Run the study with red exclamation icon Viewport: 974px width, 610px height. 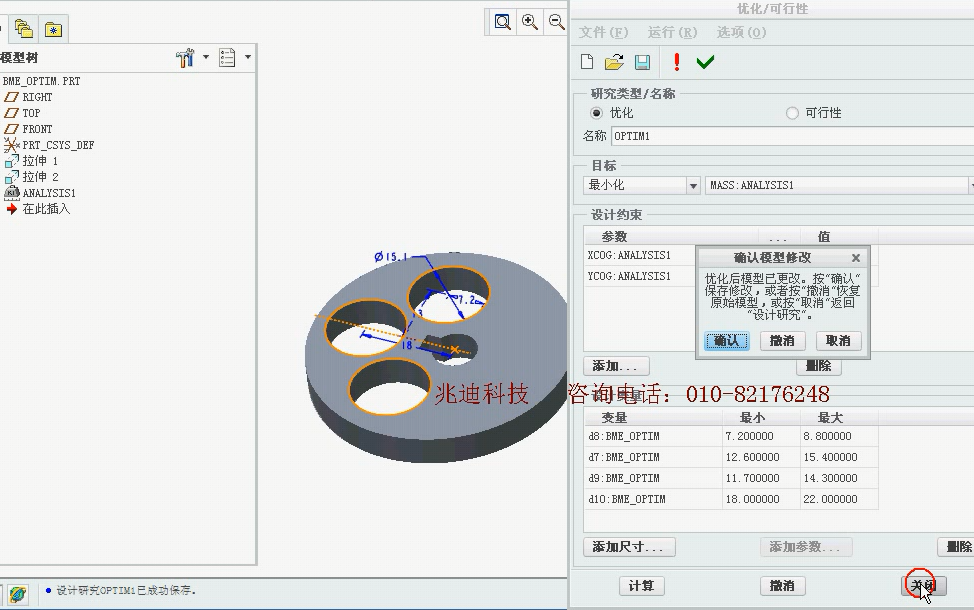click(675, 61)
